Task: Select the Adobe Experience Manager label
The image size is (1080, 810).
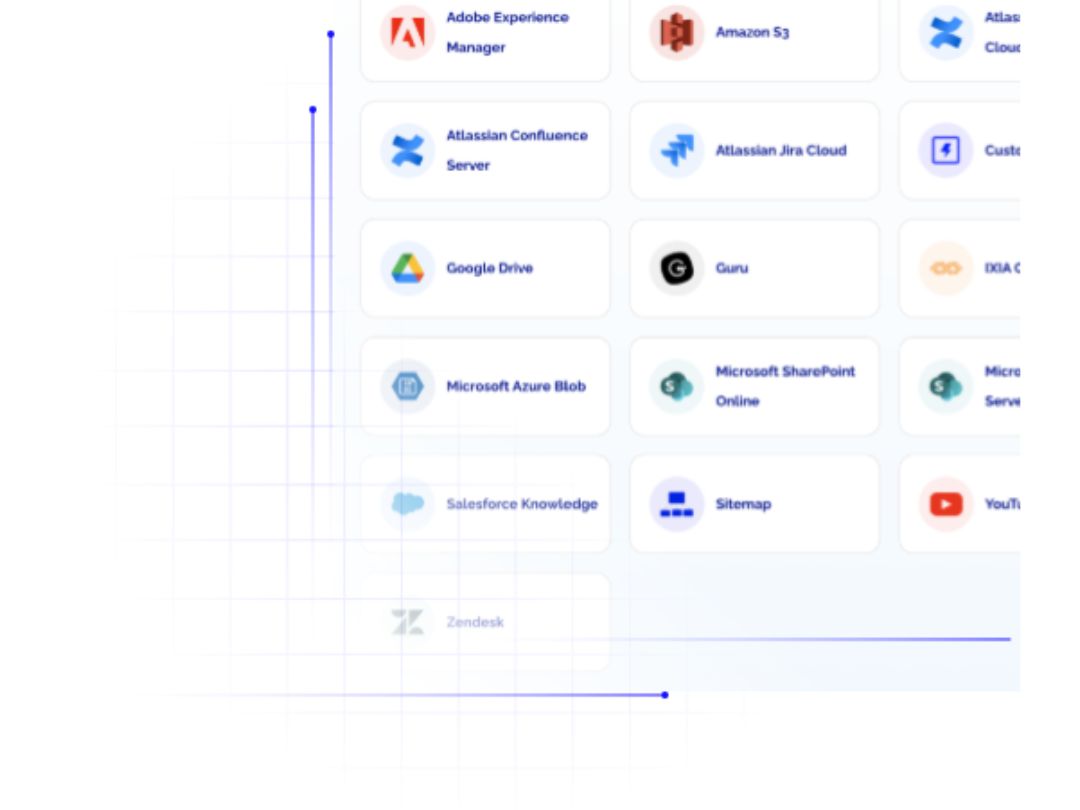Action: (508, 32)
